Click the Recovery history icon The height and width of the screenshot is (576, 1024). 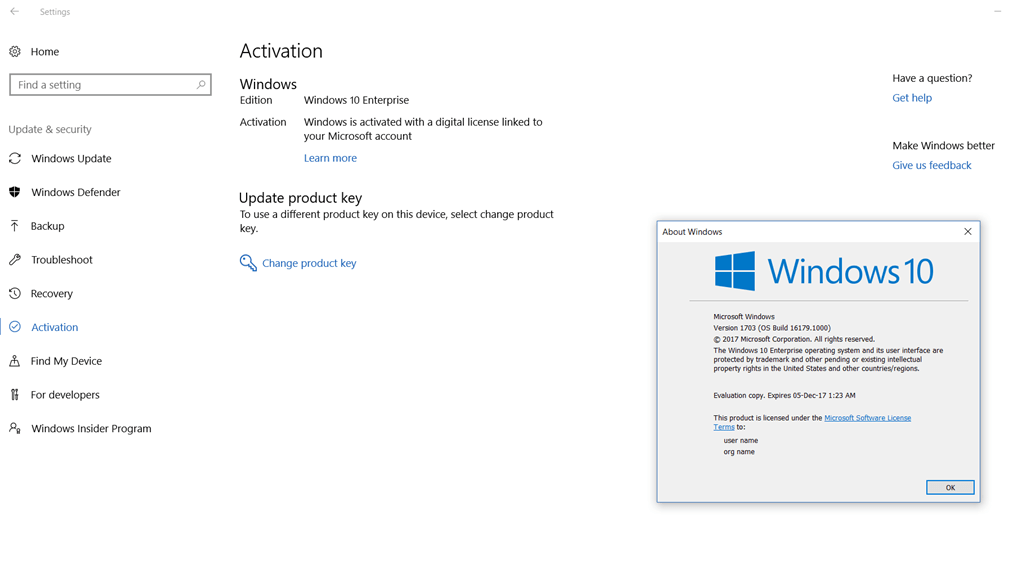click(15, 293)
